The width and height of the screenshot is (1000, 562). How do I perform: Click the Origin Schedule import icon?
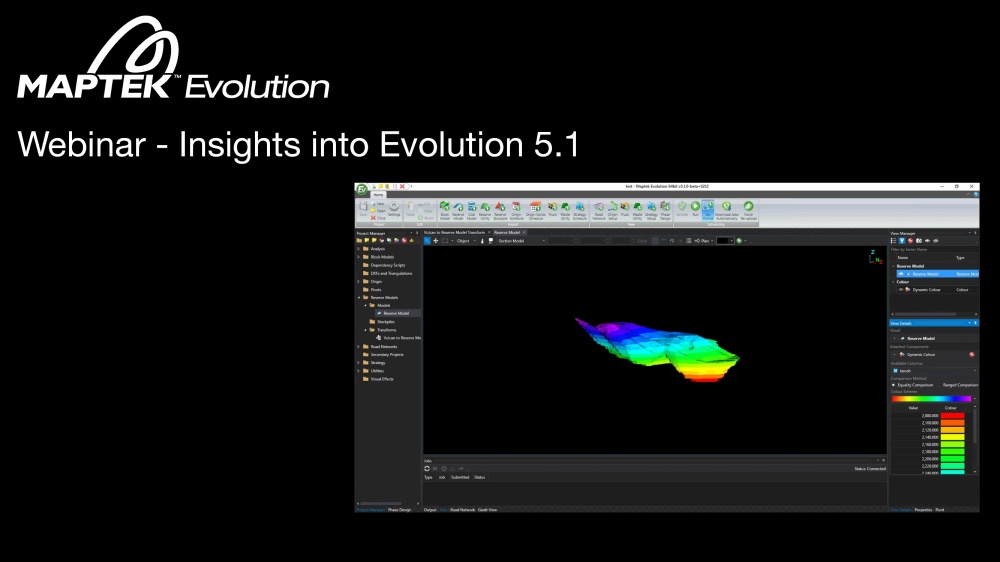[517, 211]
